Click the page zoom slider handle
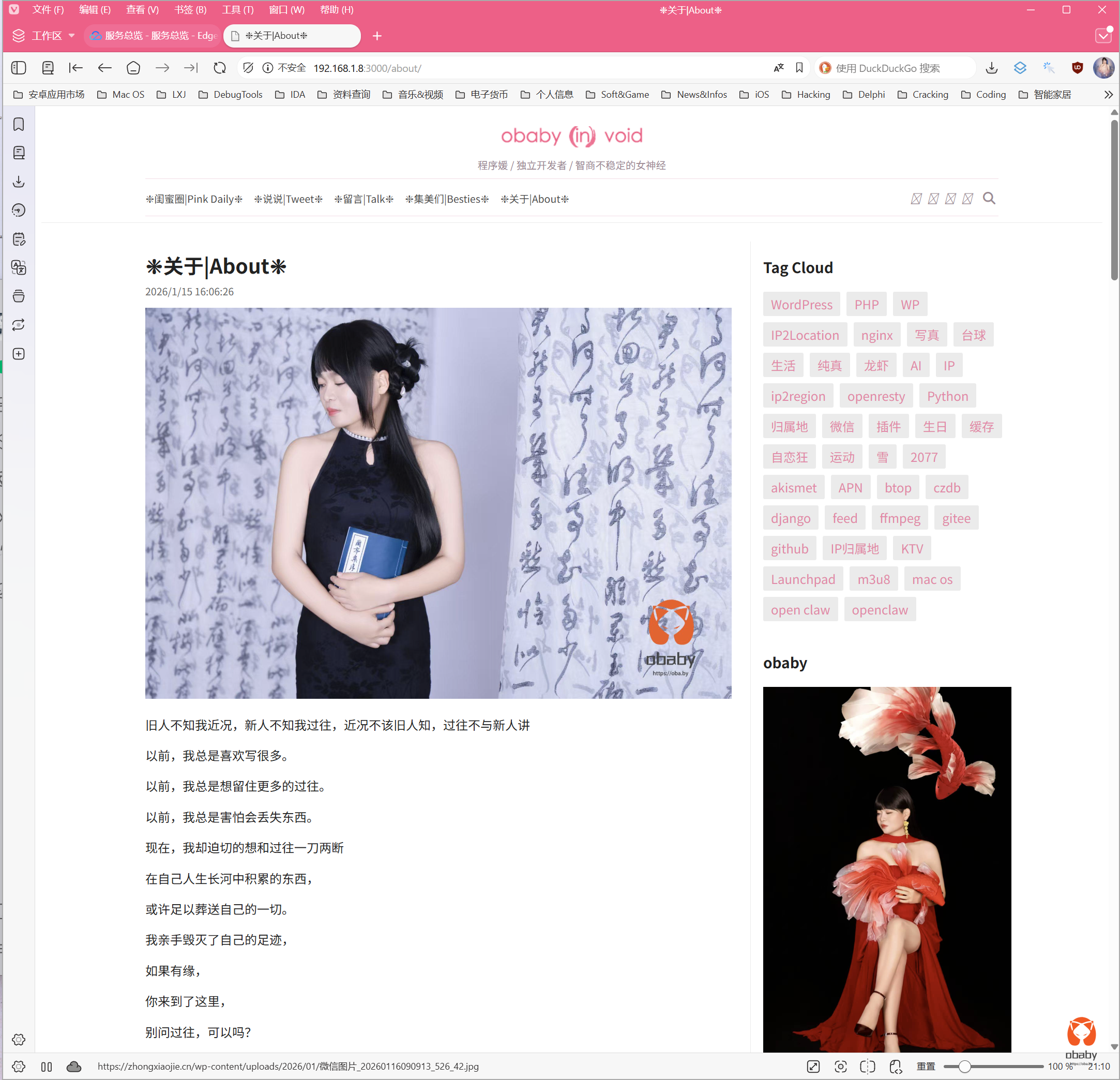 click(964, 1066)
